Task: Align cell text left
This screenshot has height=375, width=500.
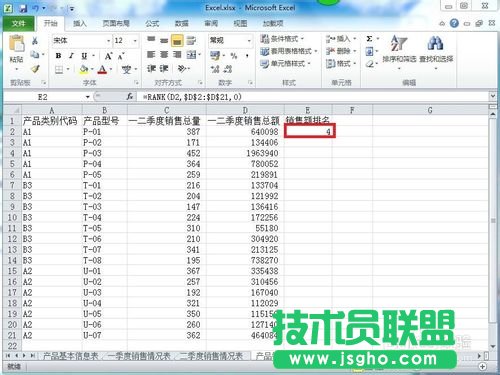Action: coord(151,54)
